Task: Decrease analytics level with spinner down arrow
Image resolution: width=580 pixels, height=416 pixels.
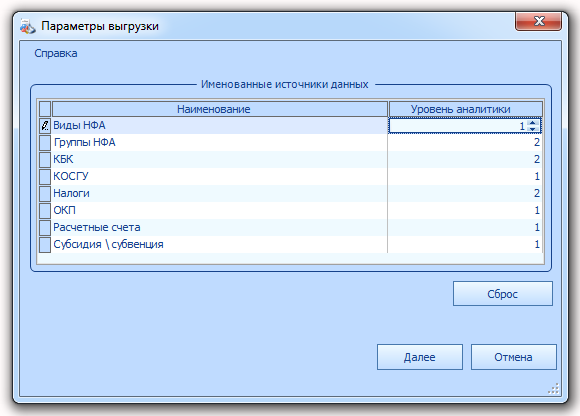Action: pos(533,129)
